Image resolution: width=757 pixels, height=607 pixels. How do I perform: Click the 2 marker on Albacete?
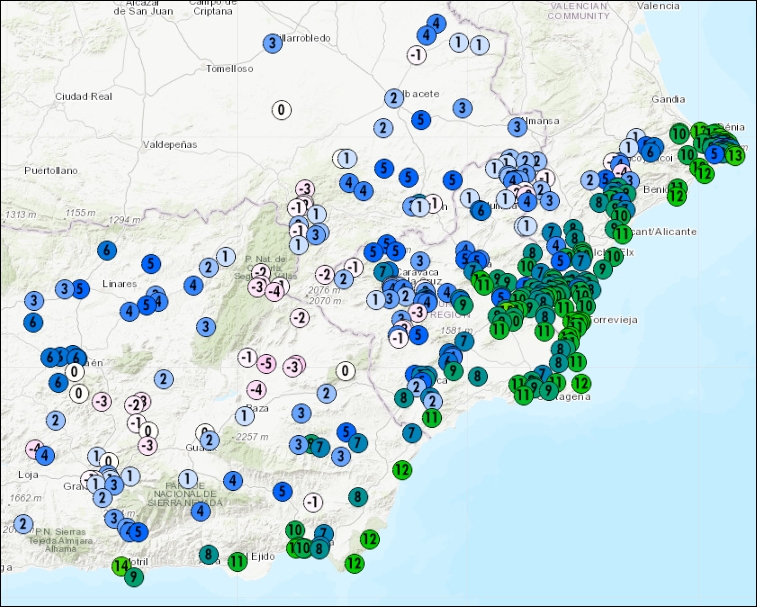pyautogui.click(x=394, y=99)
